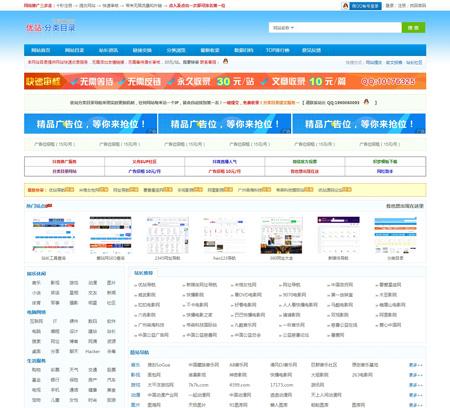Click the QQ account login button
This screenshot has height=408, width=450.
tap(365, 6)
